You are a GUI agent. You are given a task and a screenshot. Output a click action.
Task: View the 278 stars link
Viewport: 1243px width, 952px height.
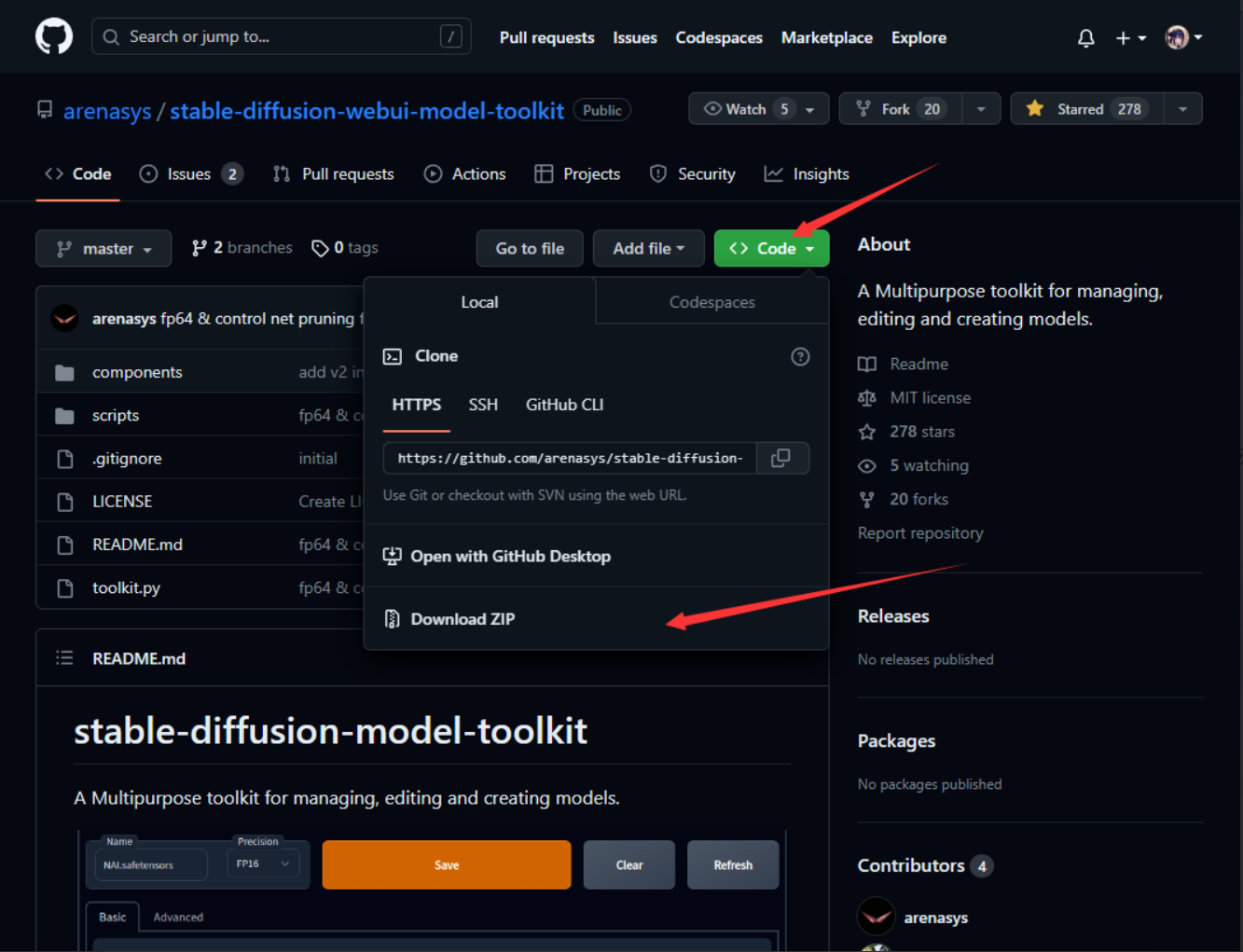coord(921,432)
